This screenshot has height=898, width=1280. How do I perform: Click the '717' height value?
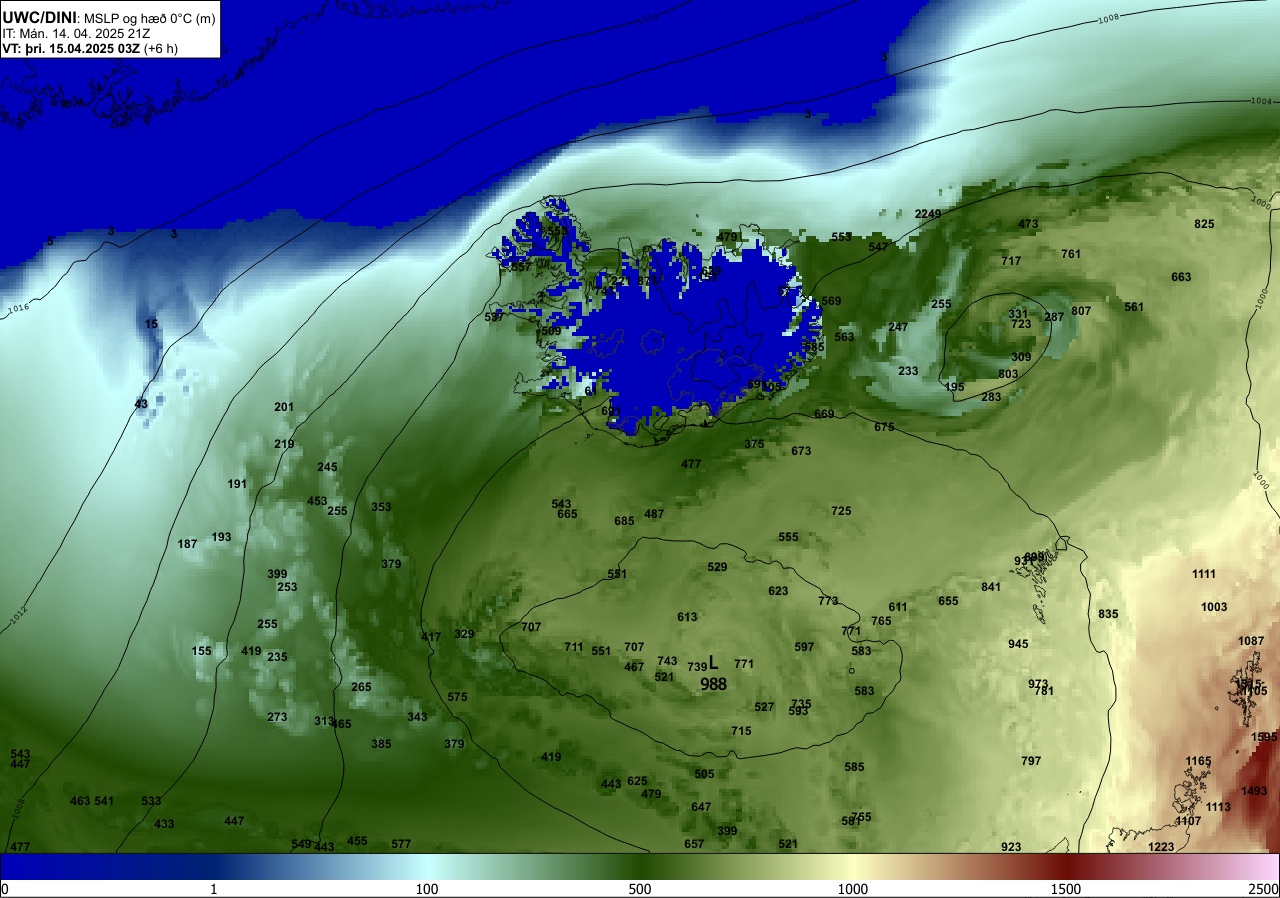[1011, 261]
